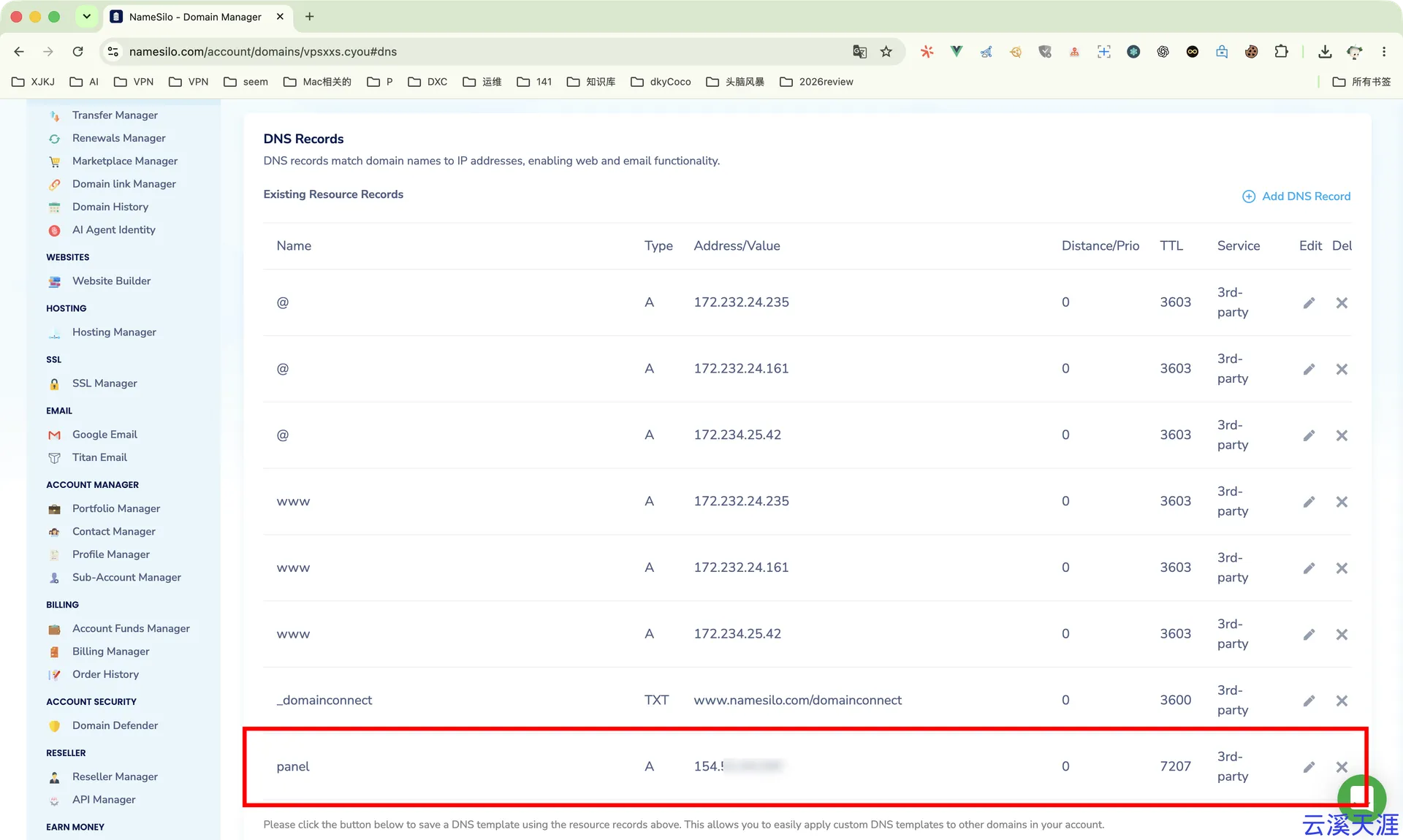Viewport: 1403px width, 840px height.
Task: Open API Manager
Action: pos(104,800)
